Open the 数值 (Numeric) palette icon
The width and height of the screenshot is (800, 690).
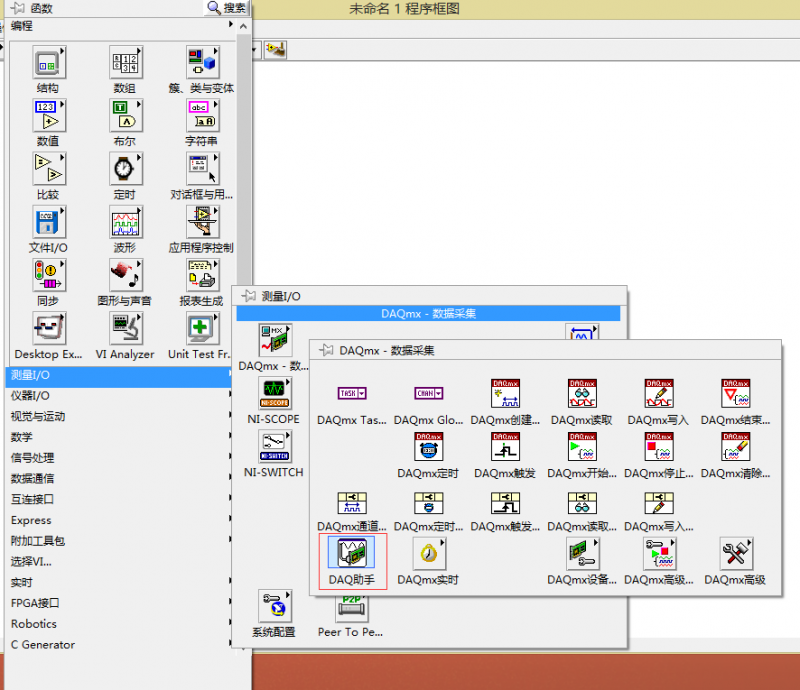49,115
